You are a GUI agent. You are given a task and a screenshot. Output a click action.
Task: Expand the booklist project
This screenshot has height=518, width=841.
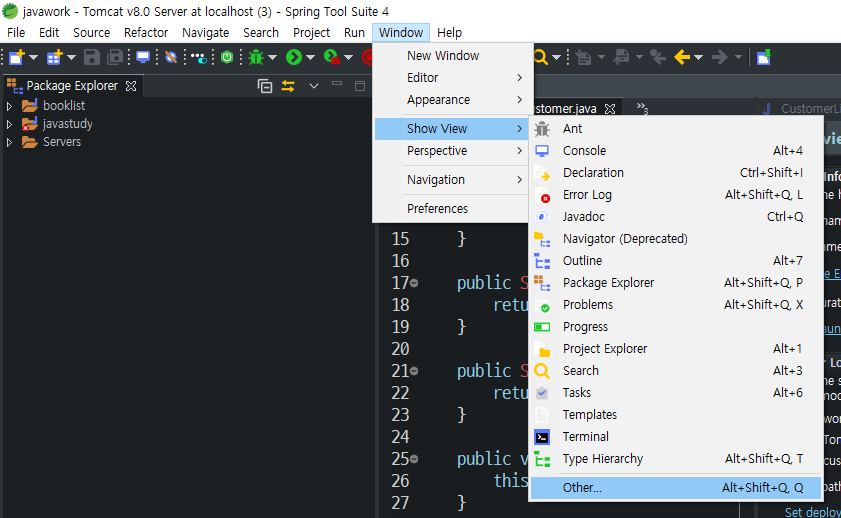point(9,106)
